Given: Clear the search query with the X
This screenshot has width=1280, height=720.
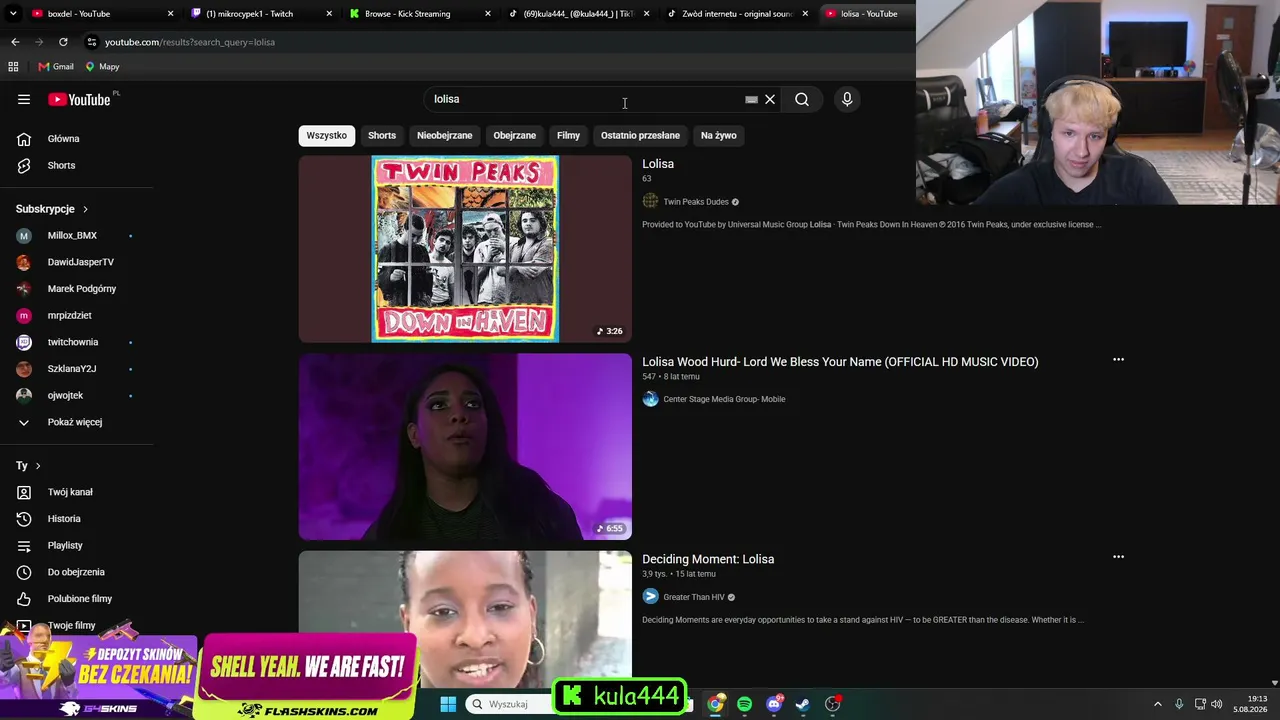Looking at the screenshot, I should (770, 99).
